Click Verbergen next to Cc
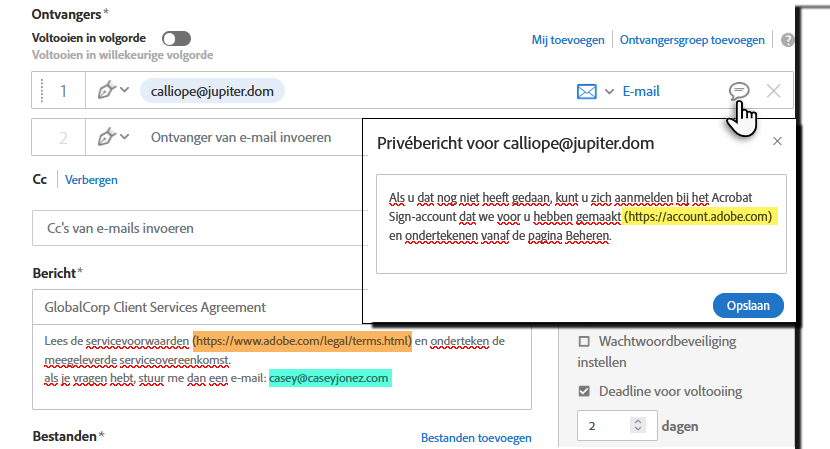 [91, 179]
